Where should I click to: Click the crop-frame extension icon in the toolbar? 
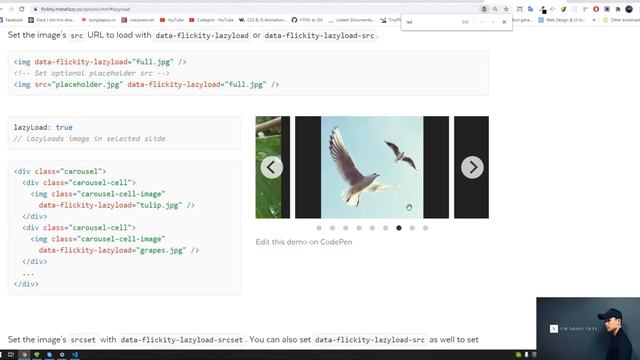pyautogui.click(x=520, y=9)
